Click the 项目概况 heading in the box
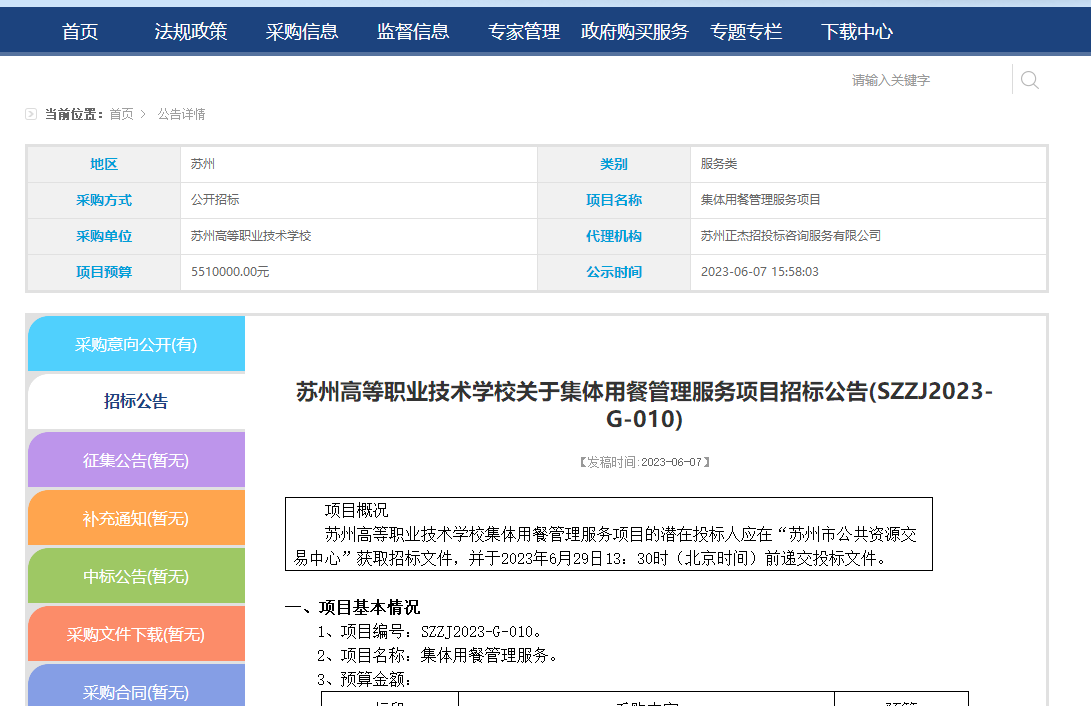This screenshot has width=1091, height=706. point(356,511)
